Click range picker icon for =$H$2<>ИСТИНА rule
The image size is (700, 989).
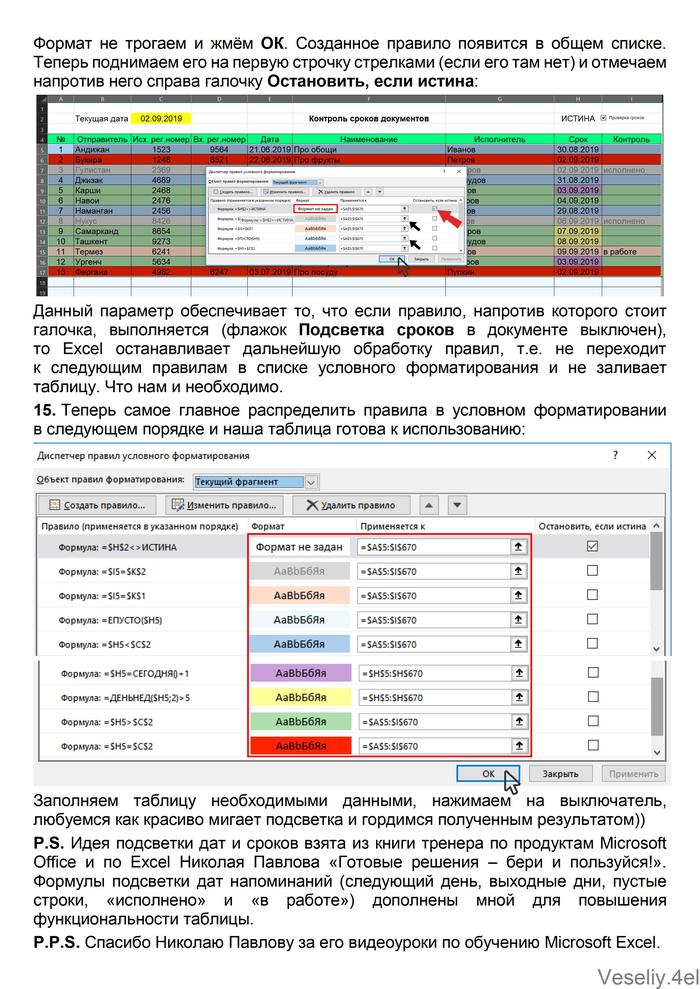tap(518, 547)
